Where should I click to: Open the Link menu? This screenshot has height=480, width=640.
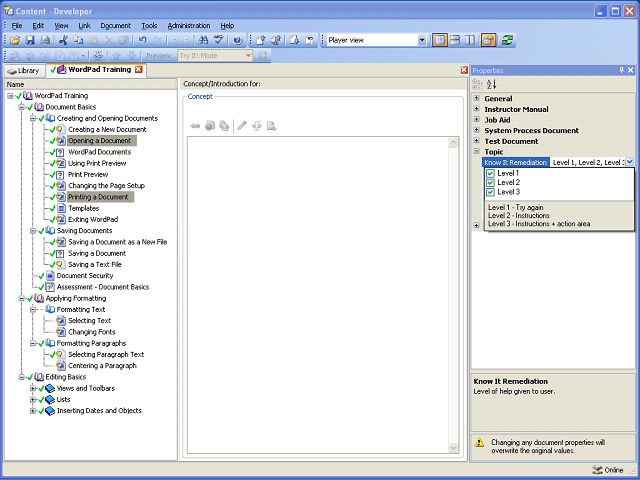84,26
